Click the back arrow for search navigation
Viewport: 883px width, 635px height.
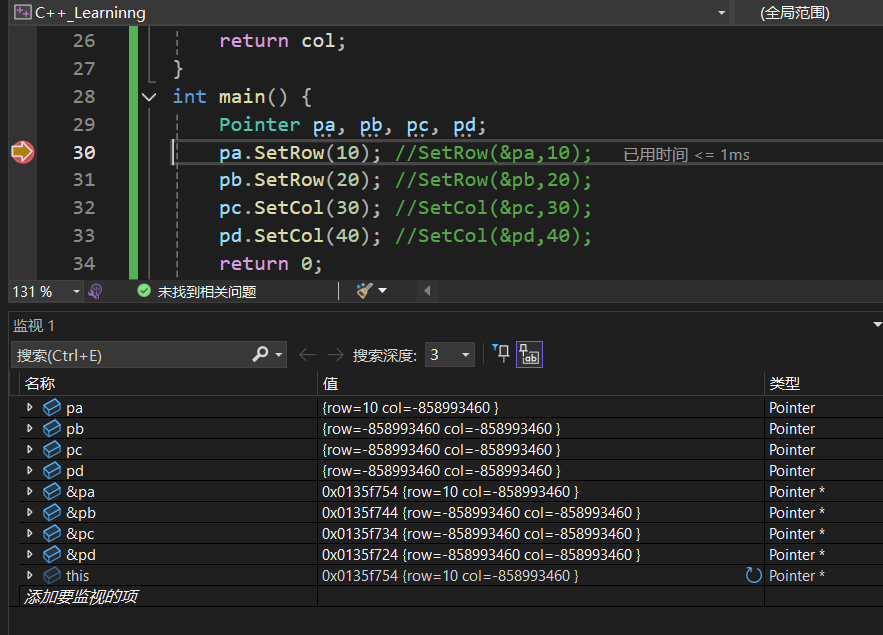[307, 354]
